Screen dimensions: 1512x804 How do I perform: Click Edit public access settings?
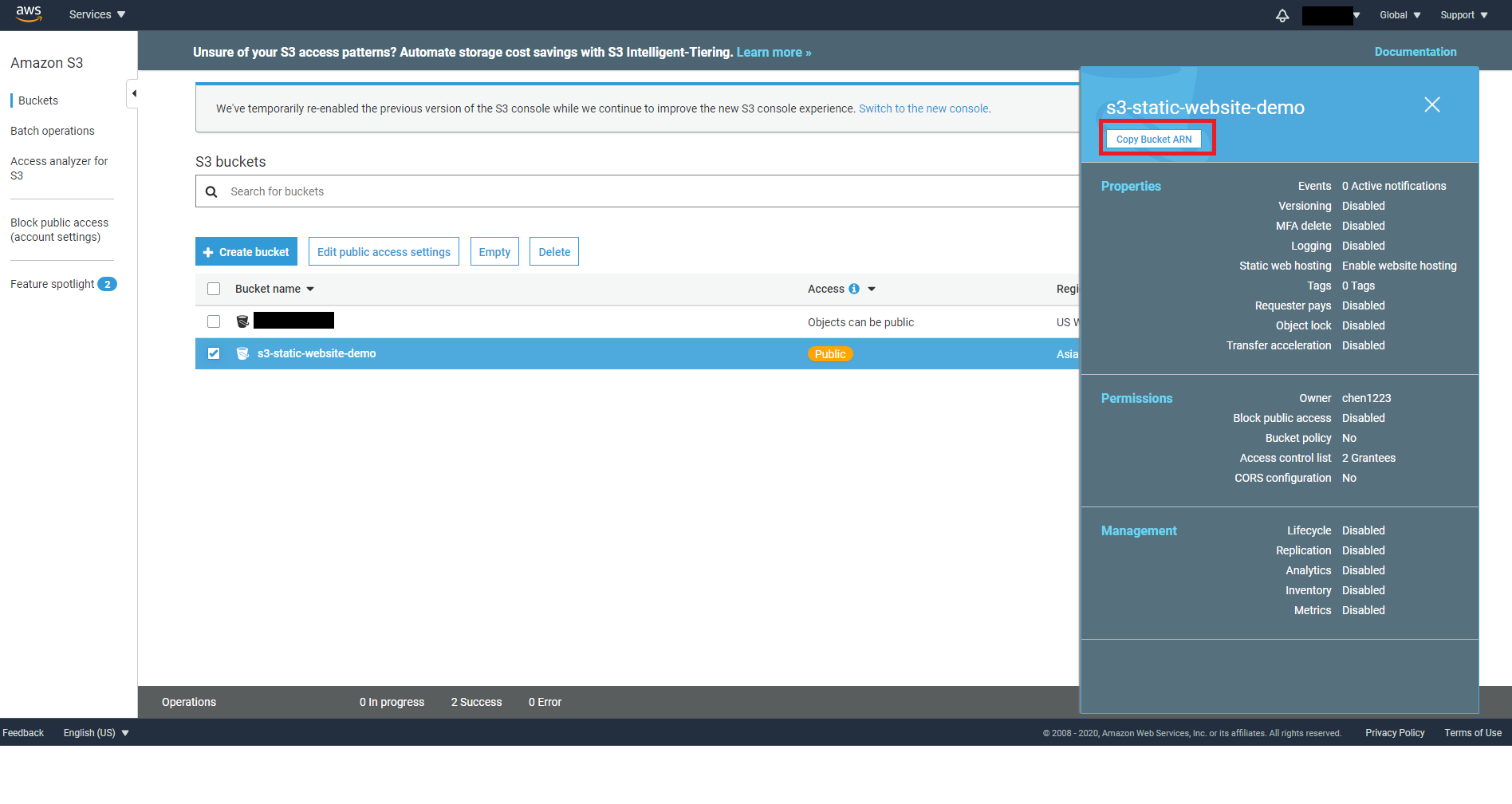(384, 252)
